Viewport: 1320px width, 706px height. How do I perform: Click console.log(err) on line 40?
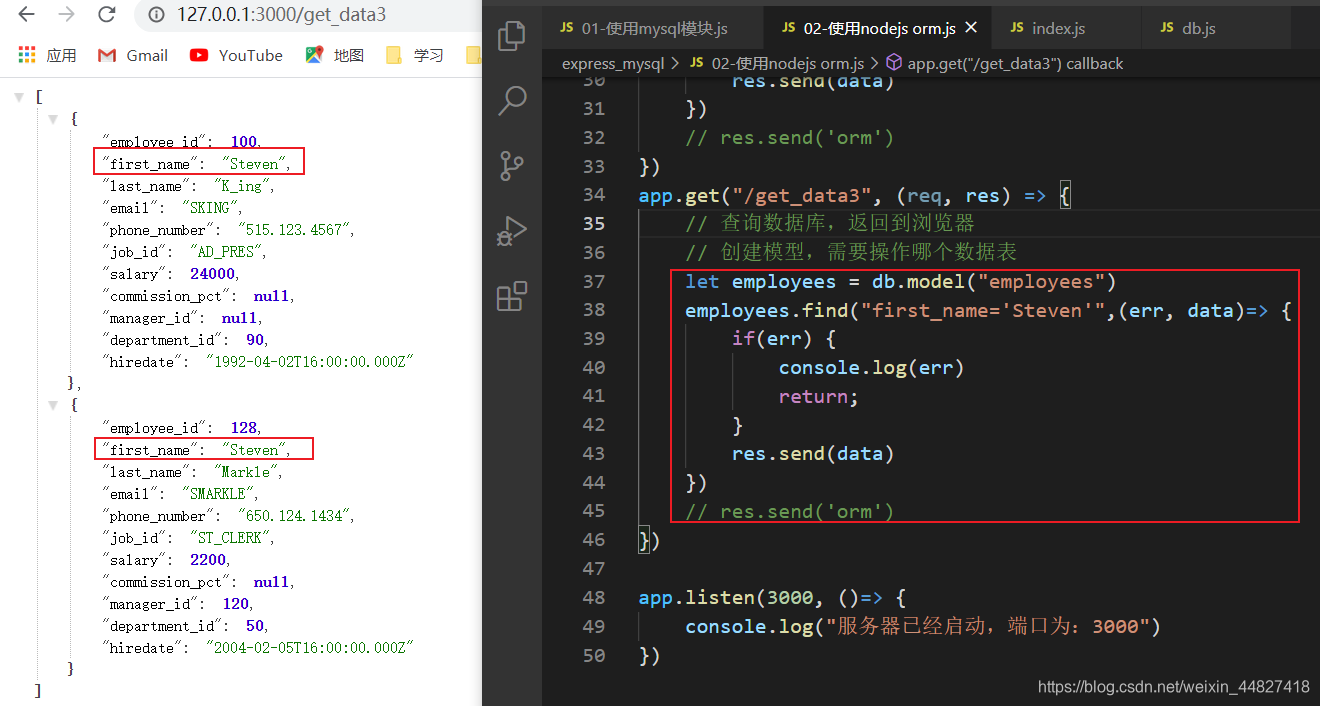(871, 368)
